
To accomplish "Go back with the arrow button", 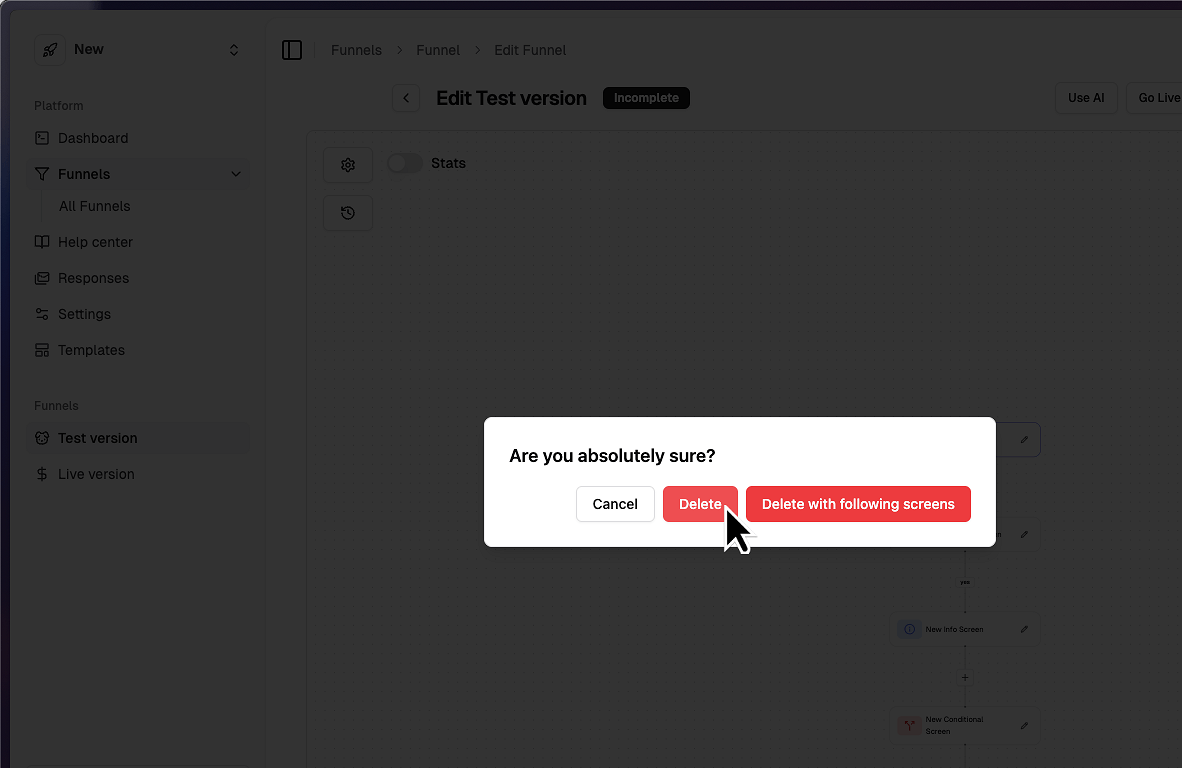I will click(406, 98).
